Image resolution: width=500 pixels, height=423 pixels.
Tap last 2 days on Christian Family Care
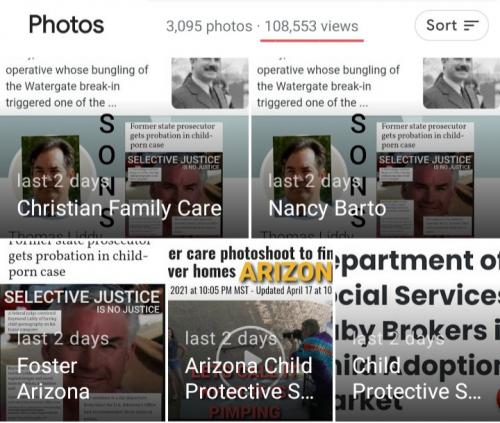pyautogui.click(x=63, y=181)
